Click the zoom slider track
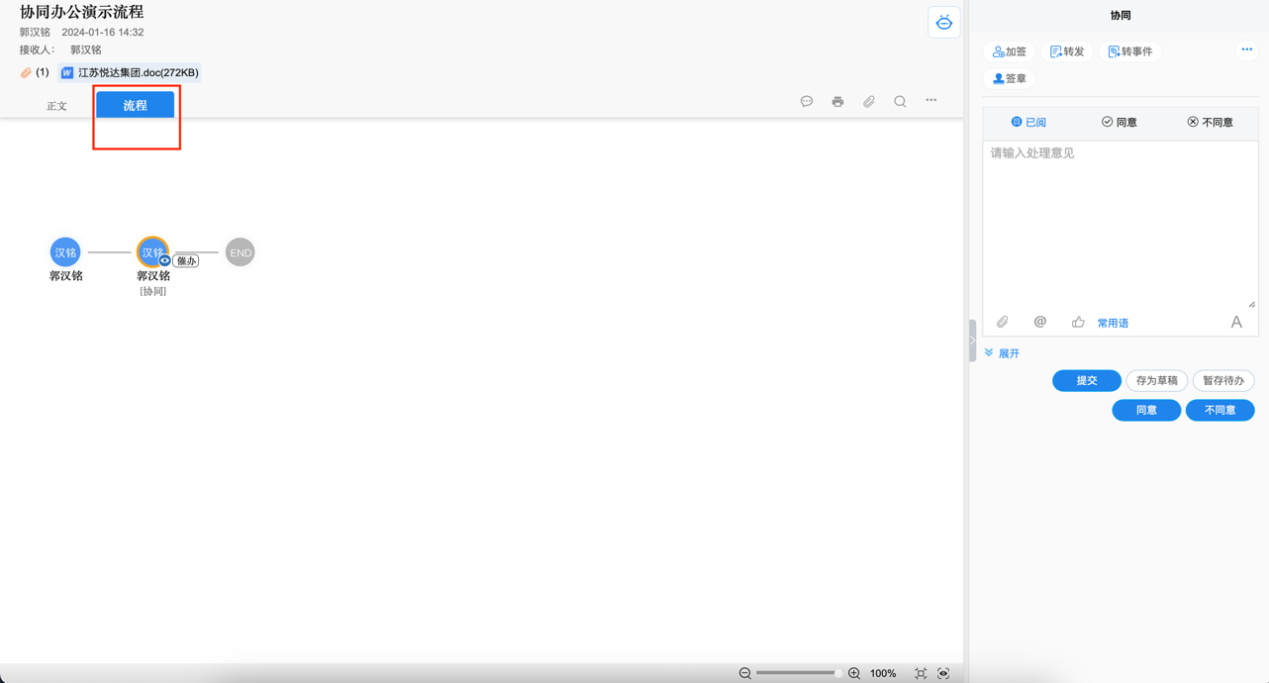The height and width of the screenshot is (683, 1269). point(796,673)
